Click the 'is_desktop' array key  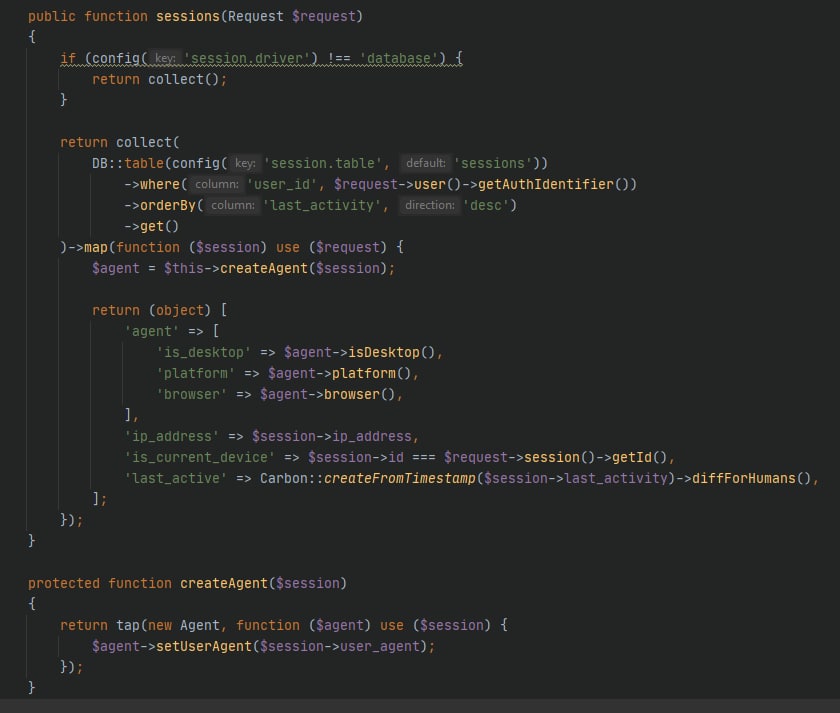click(204, 352)
